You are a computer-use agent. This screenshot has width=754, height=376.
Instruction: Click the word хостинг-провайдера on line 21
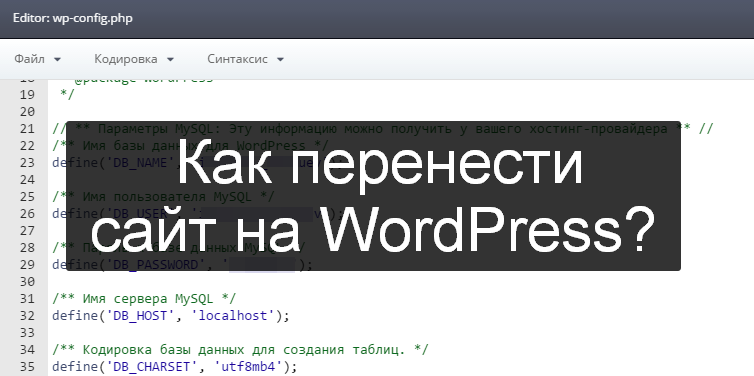pyautogui.click(x=599, y=129)
